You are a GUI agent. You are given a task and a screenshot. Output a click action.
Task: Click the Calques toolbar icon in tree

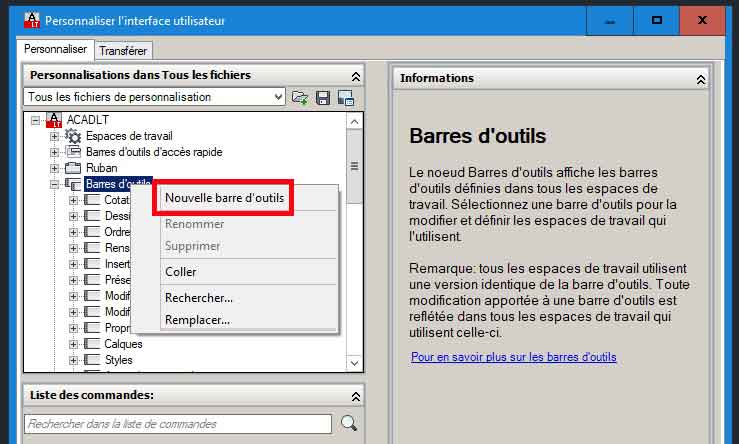92,344
